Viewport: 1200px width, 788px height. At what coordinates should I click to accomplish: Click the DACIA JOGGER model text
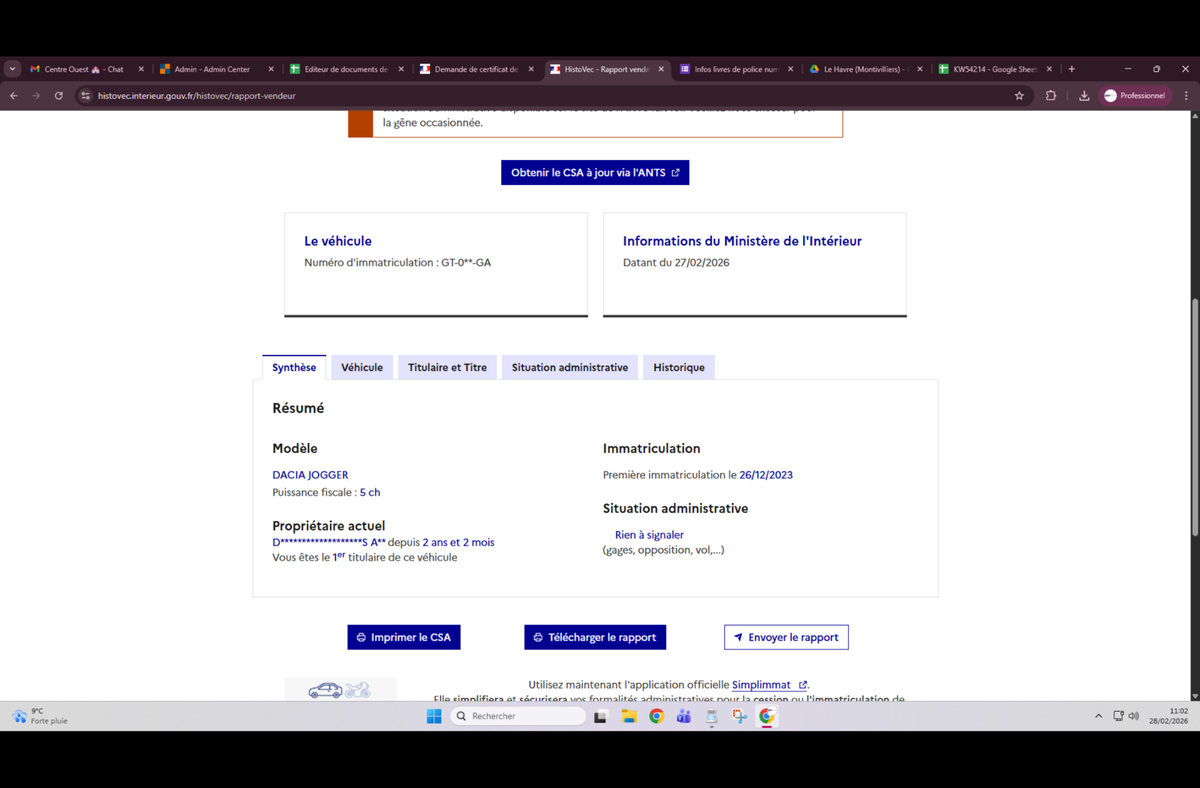click(310, 475)
